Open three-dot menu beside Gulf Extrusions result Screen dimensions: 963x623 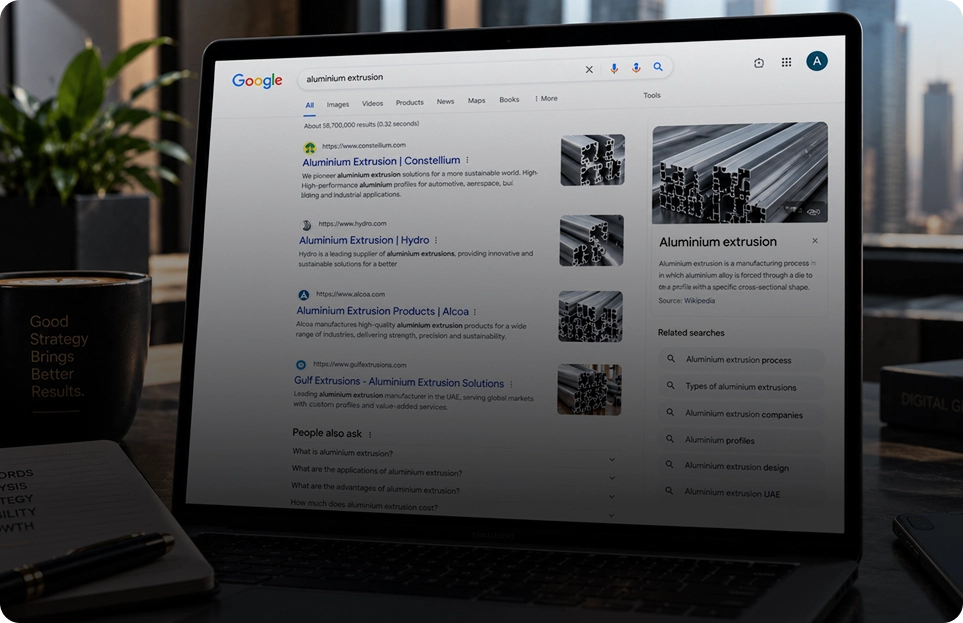511,384
